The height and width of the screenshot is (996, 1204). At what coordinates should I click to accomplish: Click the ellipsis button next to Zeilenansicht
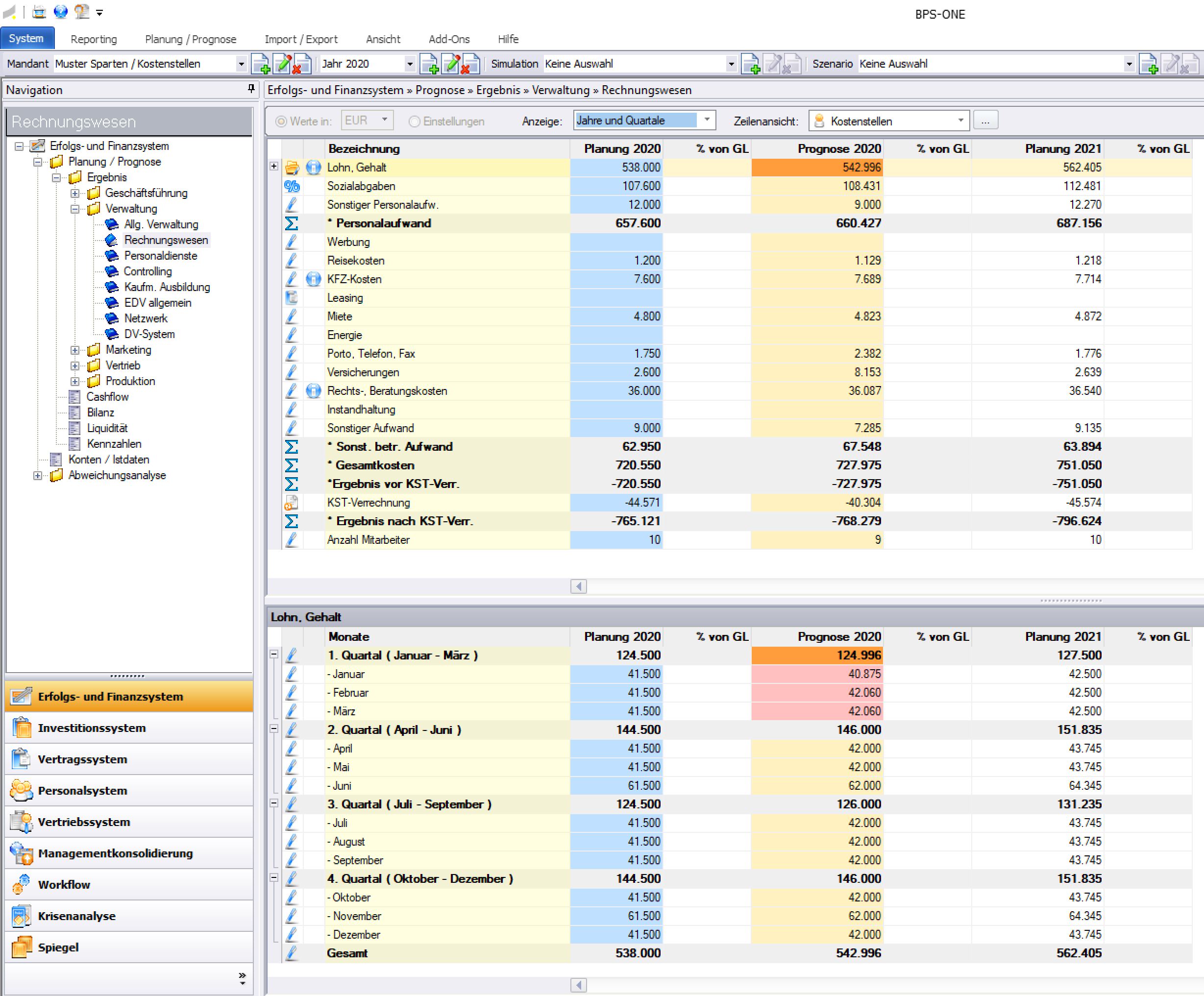[x=985, y=121]
